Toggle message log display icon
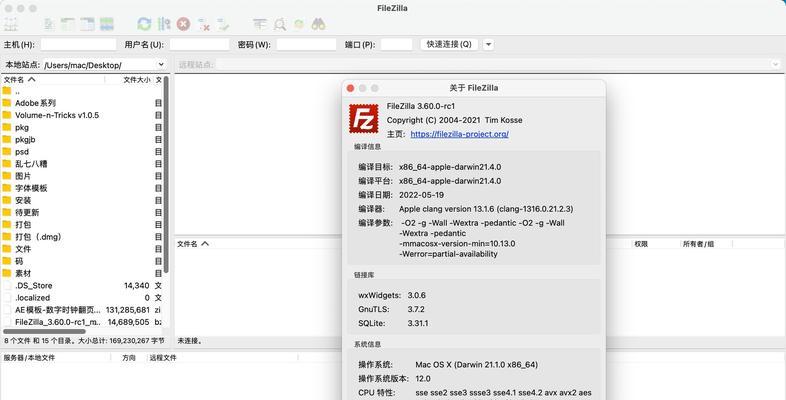 tap(49, 24)
